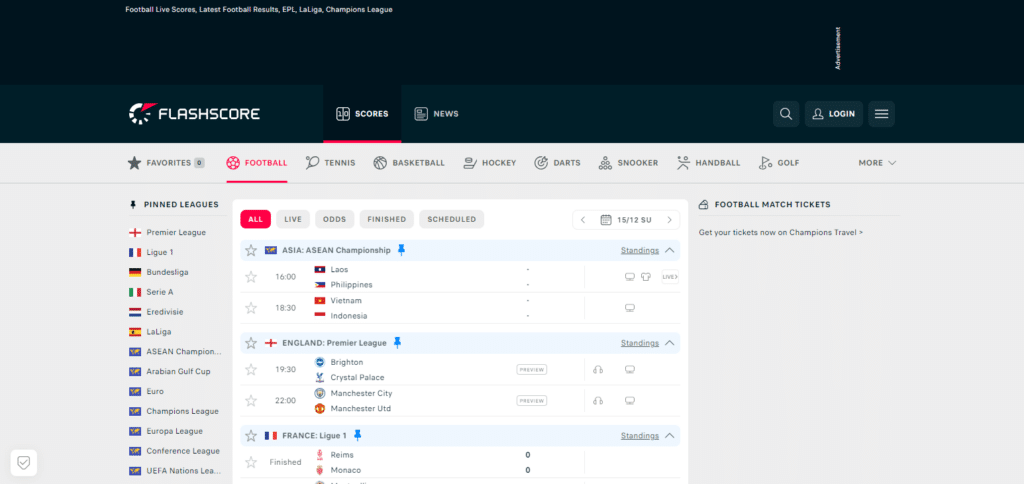
Task: Click the Flashscore logo
Action: 194,114
